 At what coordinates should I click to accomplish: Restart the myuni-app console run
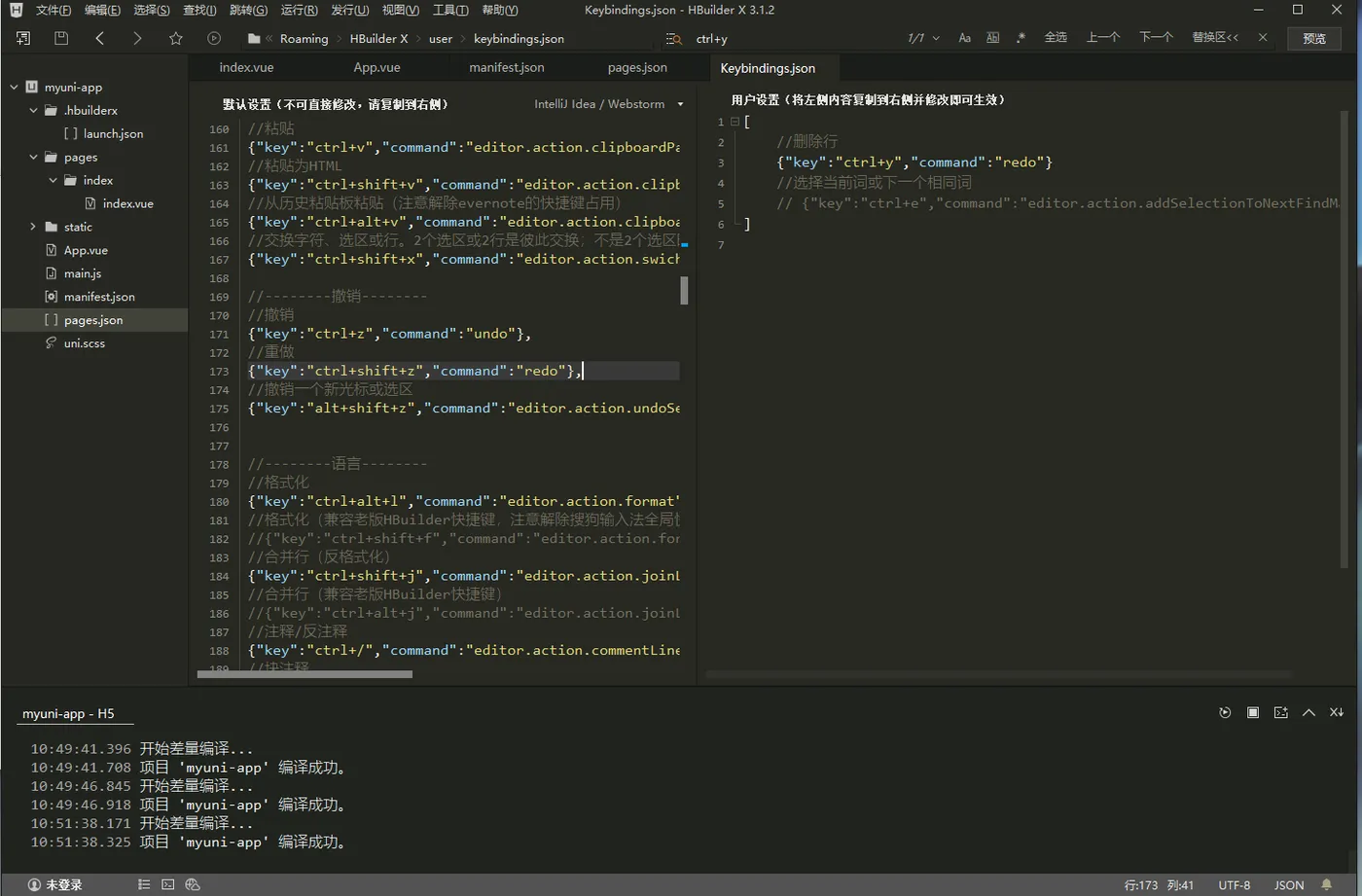click(1225, 712)
